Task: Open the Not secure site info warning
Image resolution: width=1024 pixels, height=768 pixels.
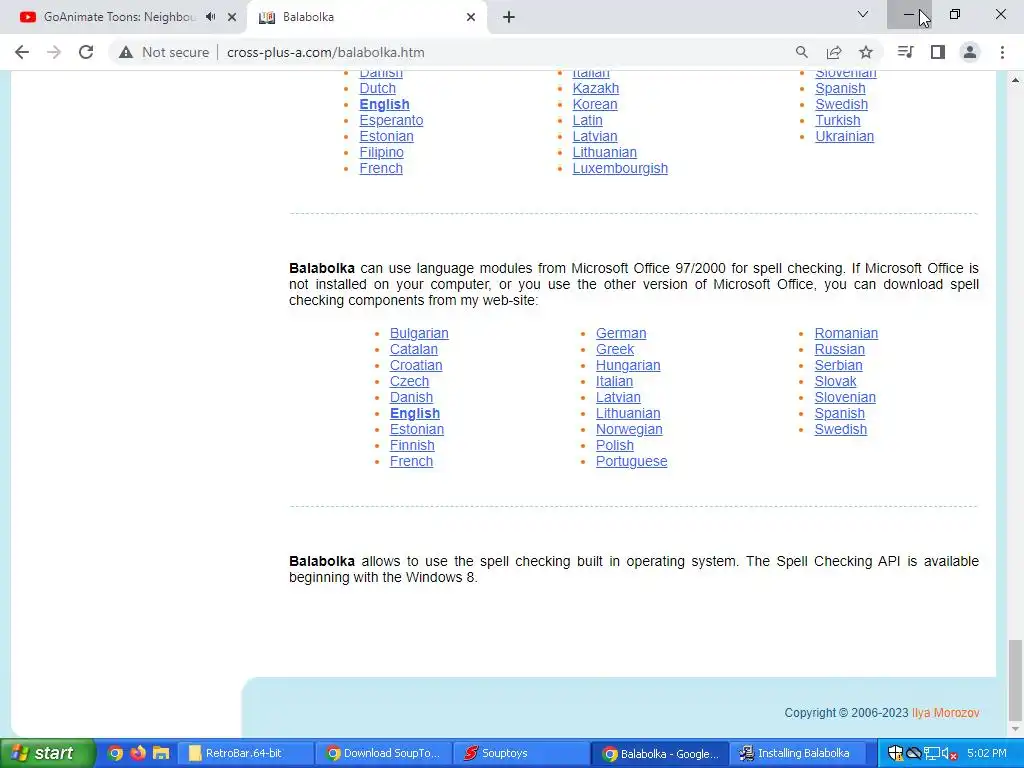Action: (164, 52)
